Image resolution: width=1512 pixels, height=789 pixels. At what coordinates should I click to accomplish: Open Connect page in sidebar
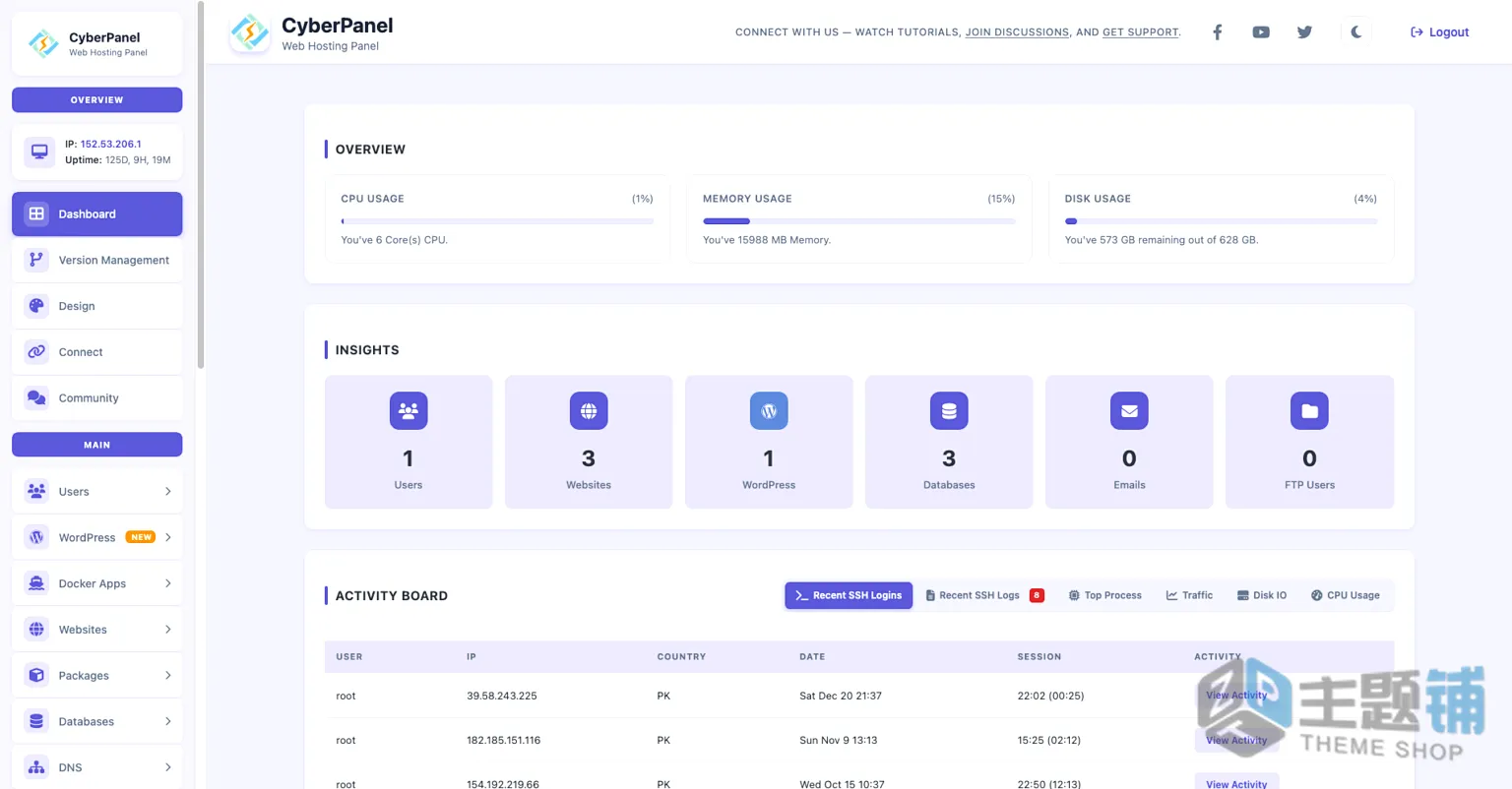(x=96, y=352)
